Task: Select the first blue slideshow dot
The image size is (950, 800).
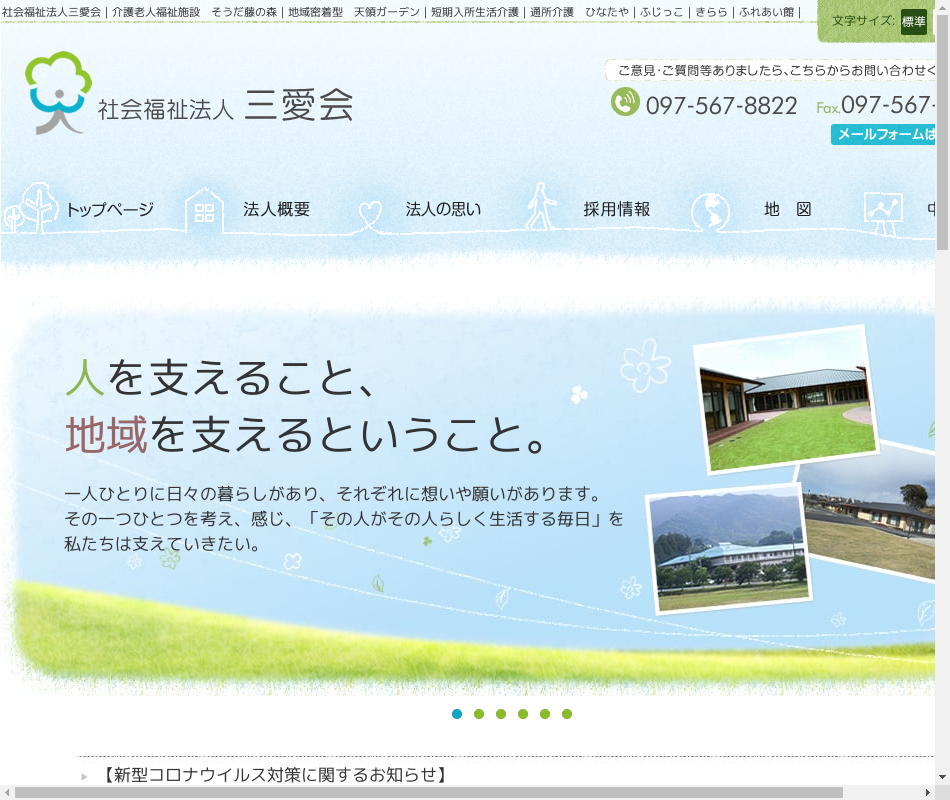Action: point(457,714)
